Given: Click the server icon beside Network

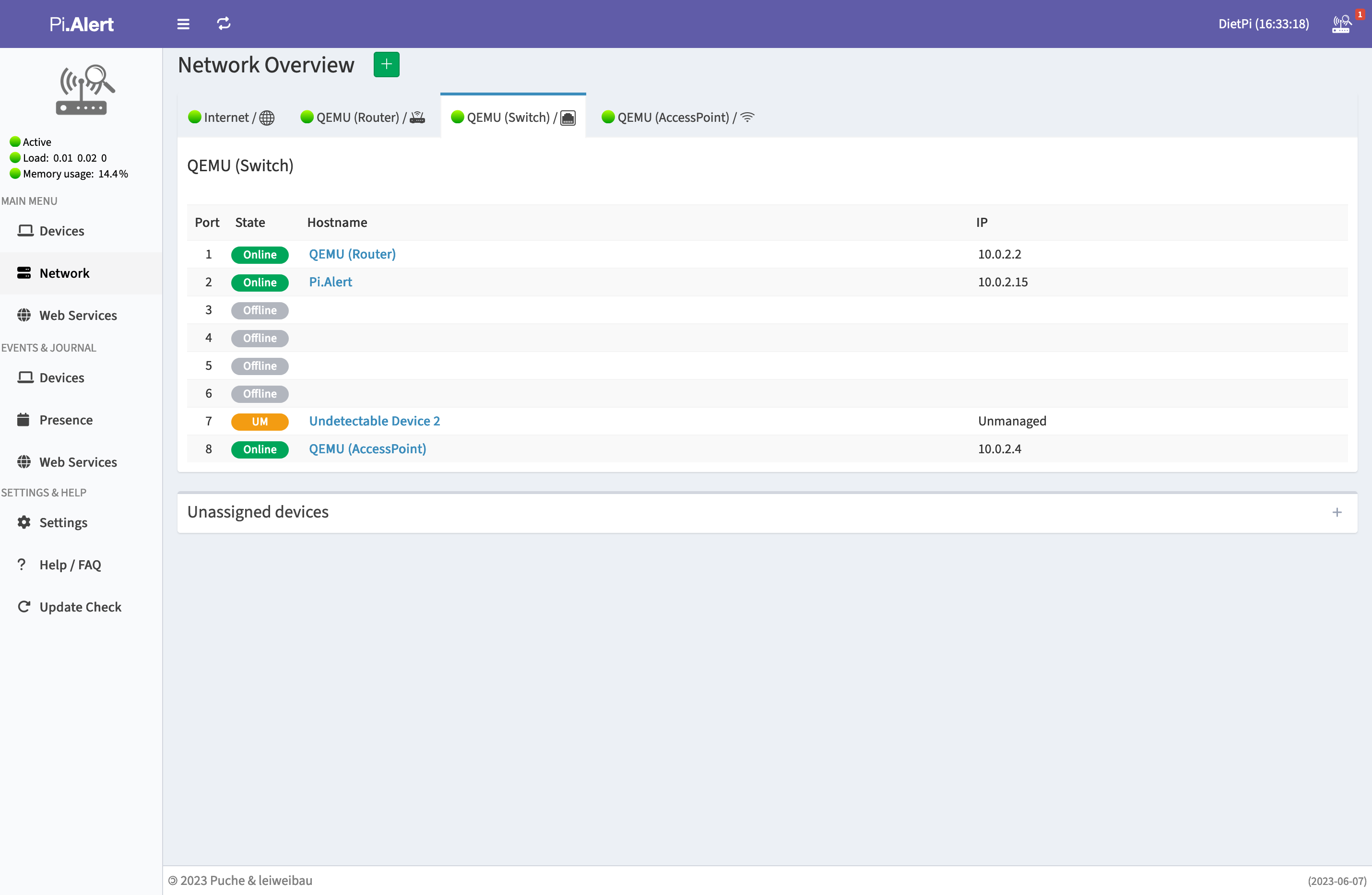Looking at the screenshot, I should pyautogui.click(x=24, y=272).
